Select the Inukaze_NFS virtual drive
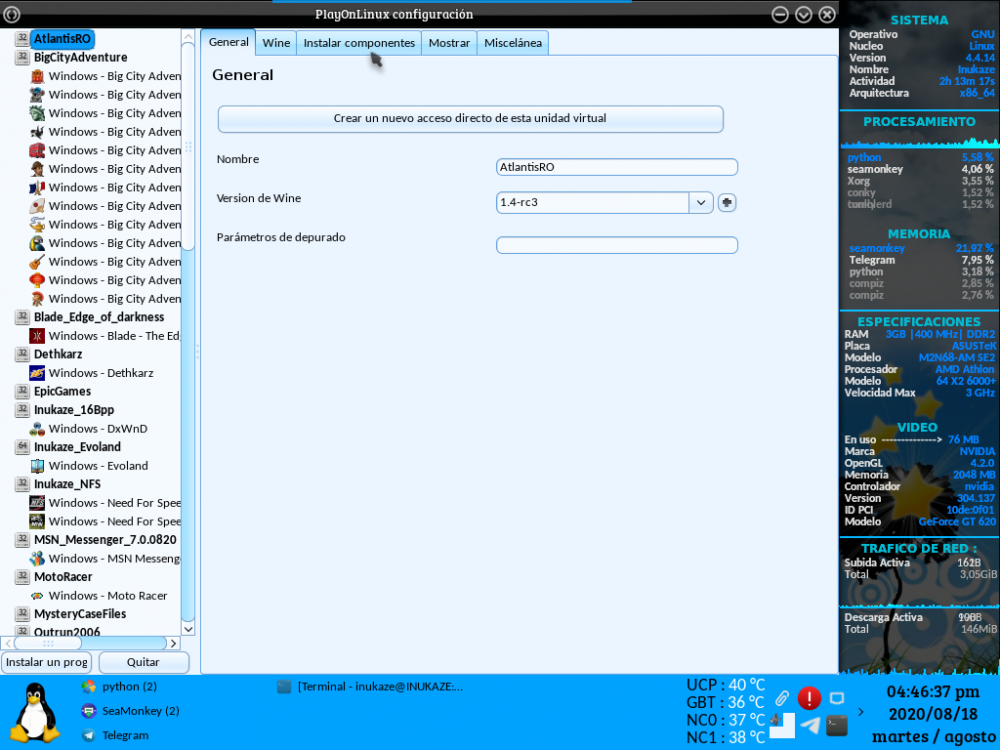Screen dimensions: 1000x750 [x=67, y=484]
